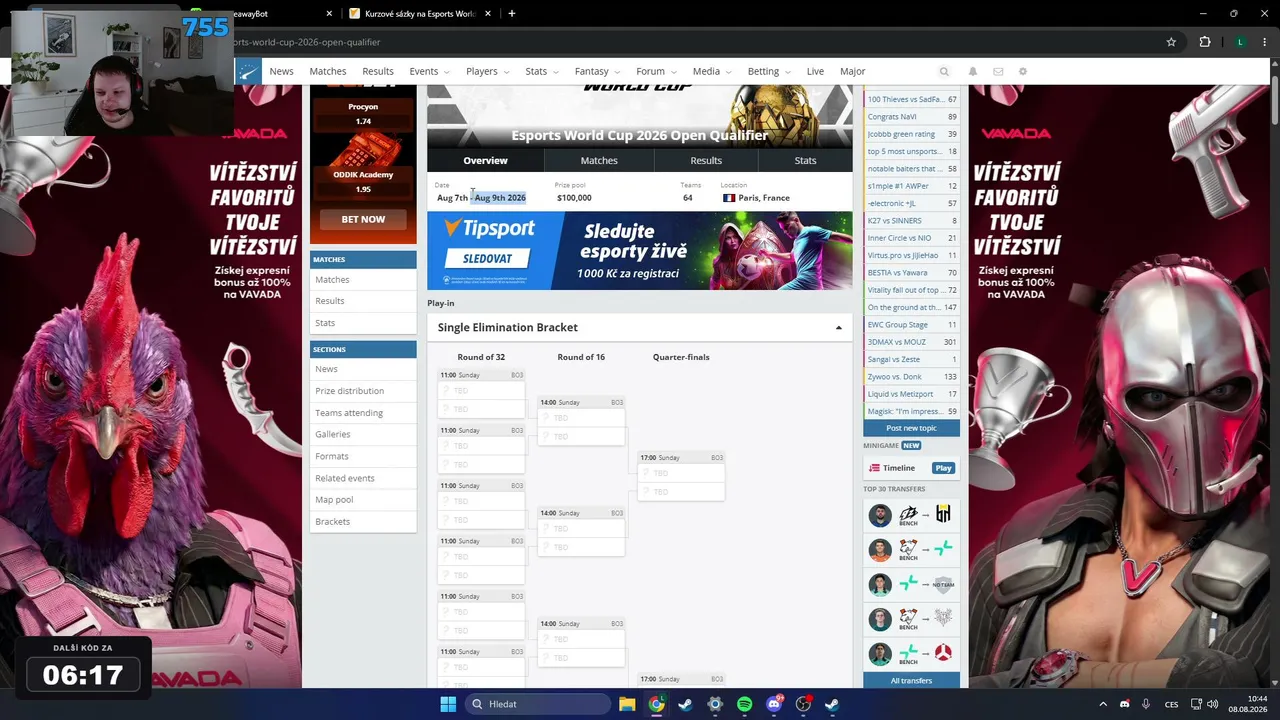This screenshot has width=1280, height=720.
Task: Open File Explorer from the taskbar
Action: pyautogui.click(x=627, y=704)
